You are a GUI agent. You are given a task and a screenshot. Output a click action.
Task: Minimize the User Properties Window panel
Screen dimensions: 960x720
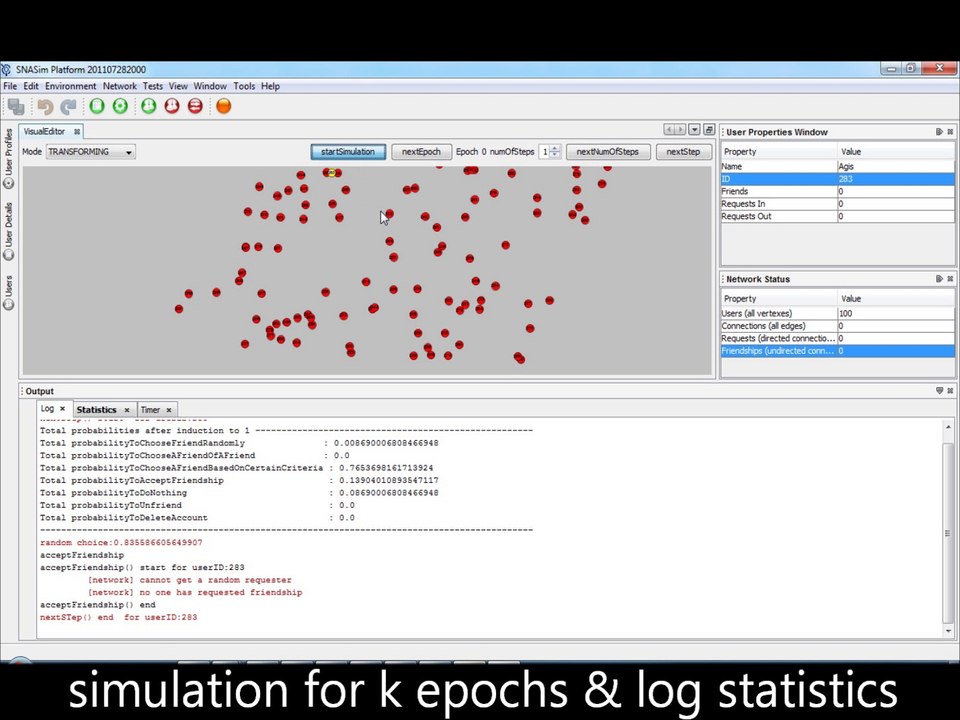(939, 132)
